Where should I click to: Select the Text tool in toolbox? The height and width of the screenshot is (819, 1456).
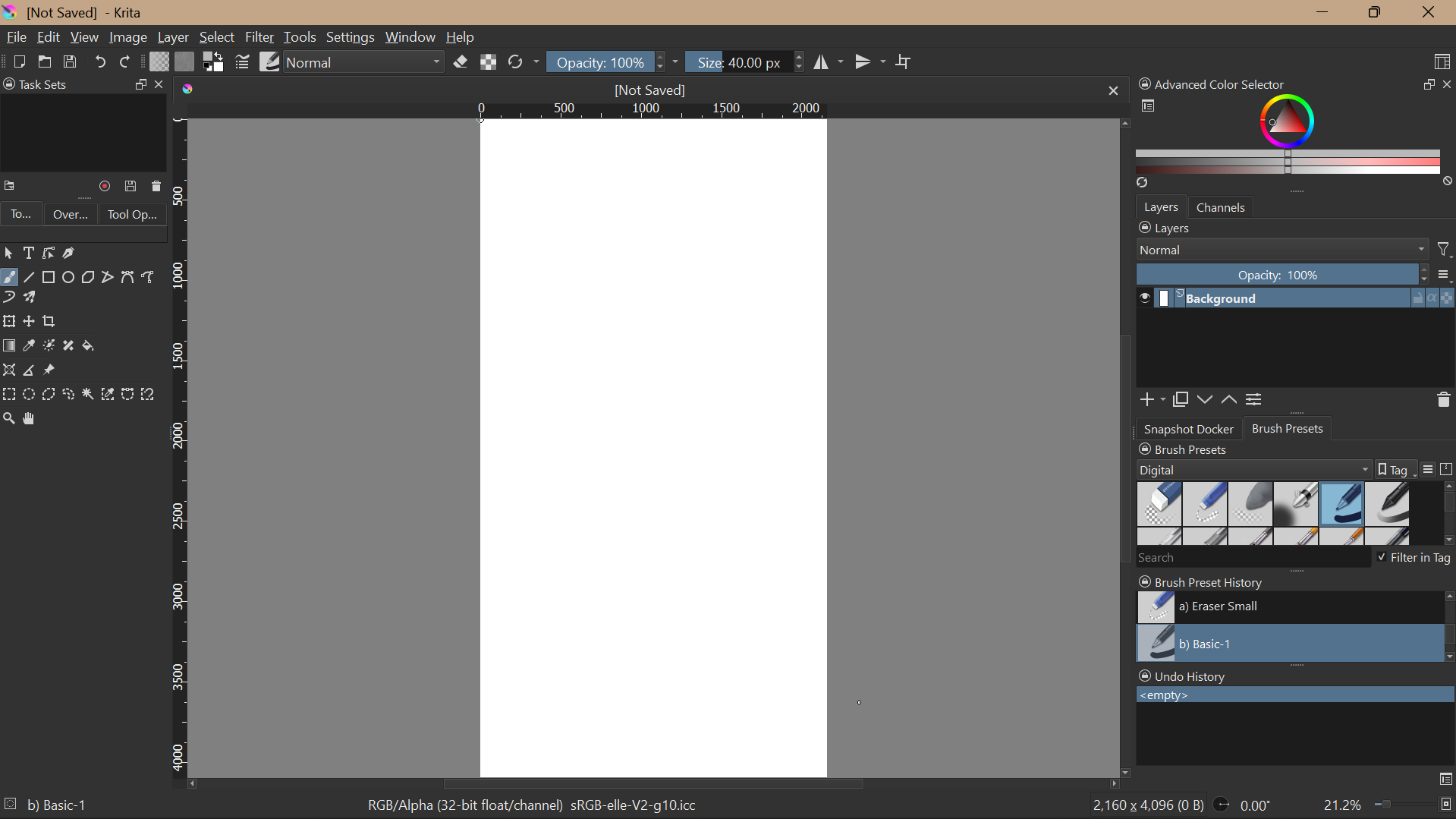click(x=29, y=254)
